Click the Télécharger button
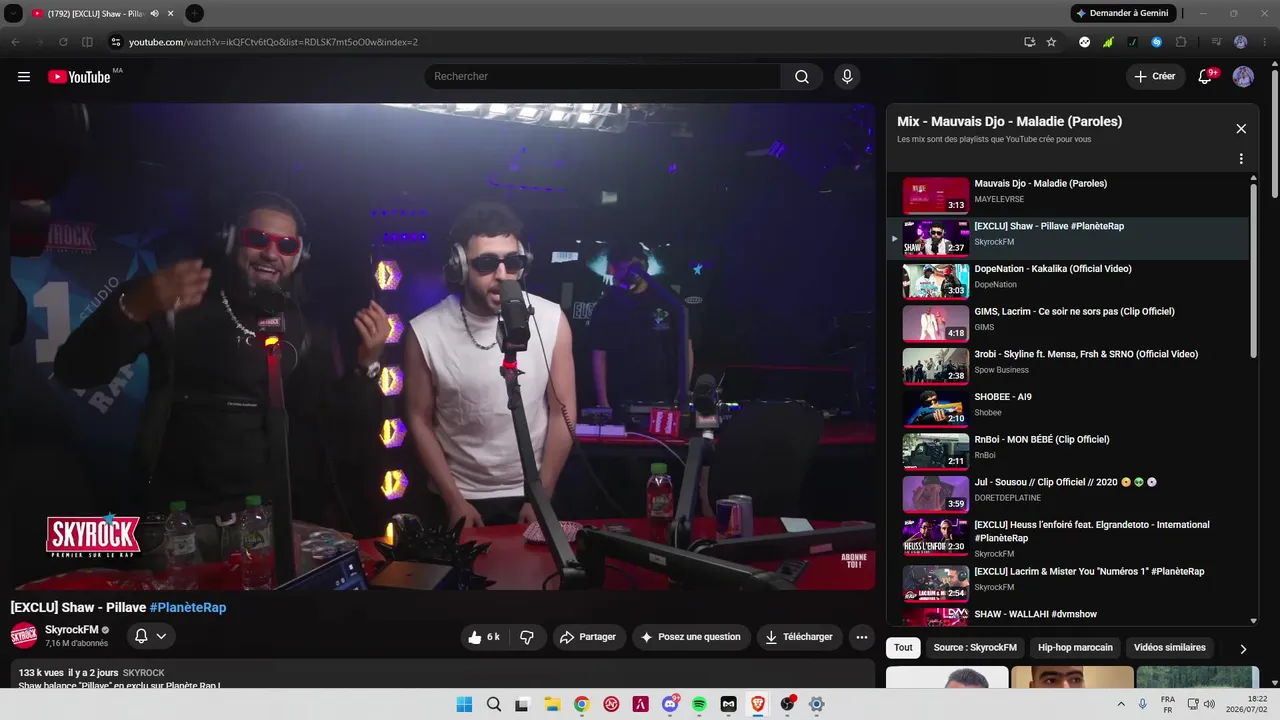1280x720 pixels. pyautogui.click(x=798, y=637)
